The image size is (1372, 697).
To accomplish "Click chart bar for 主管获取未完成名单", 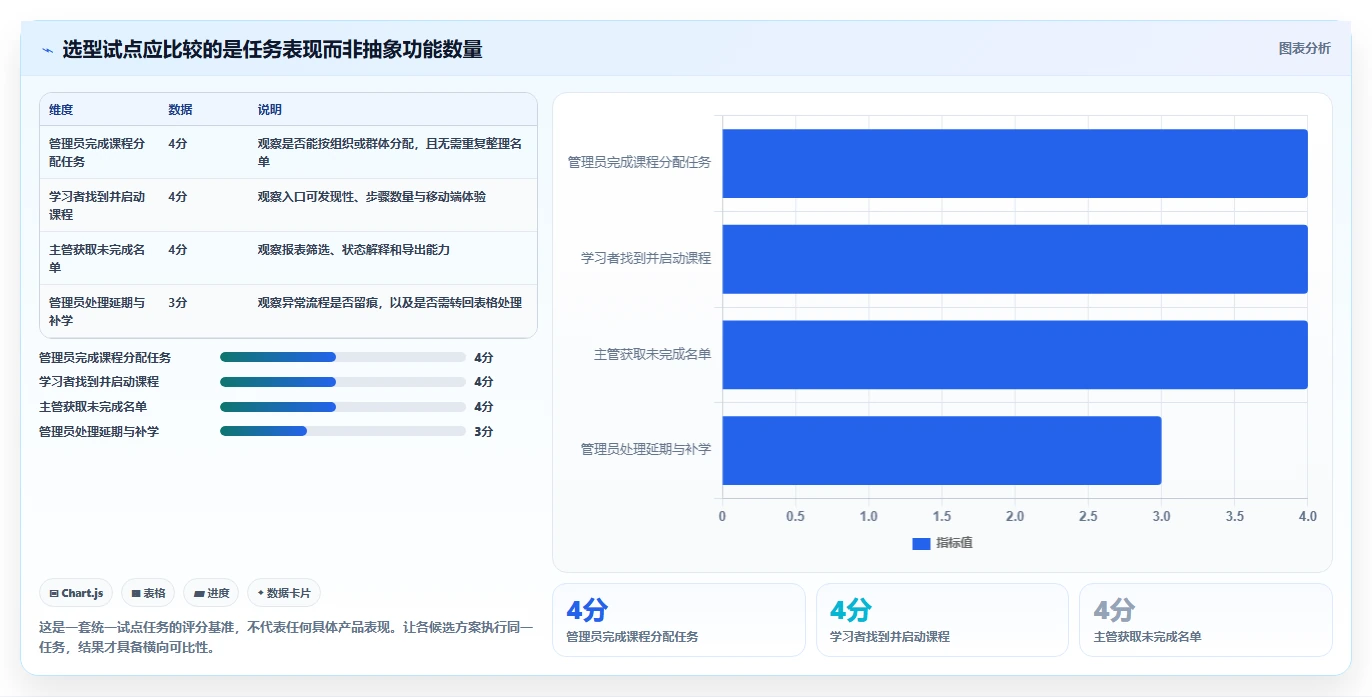I will 1015,355.
